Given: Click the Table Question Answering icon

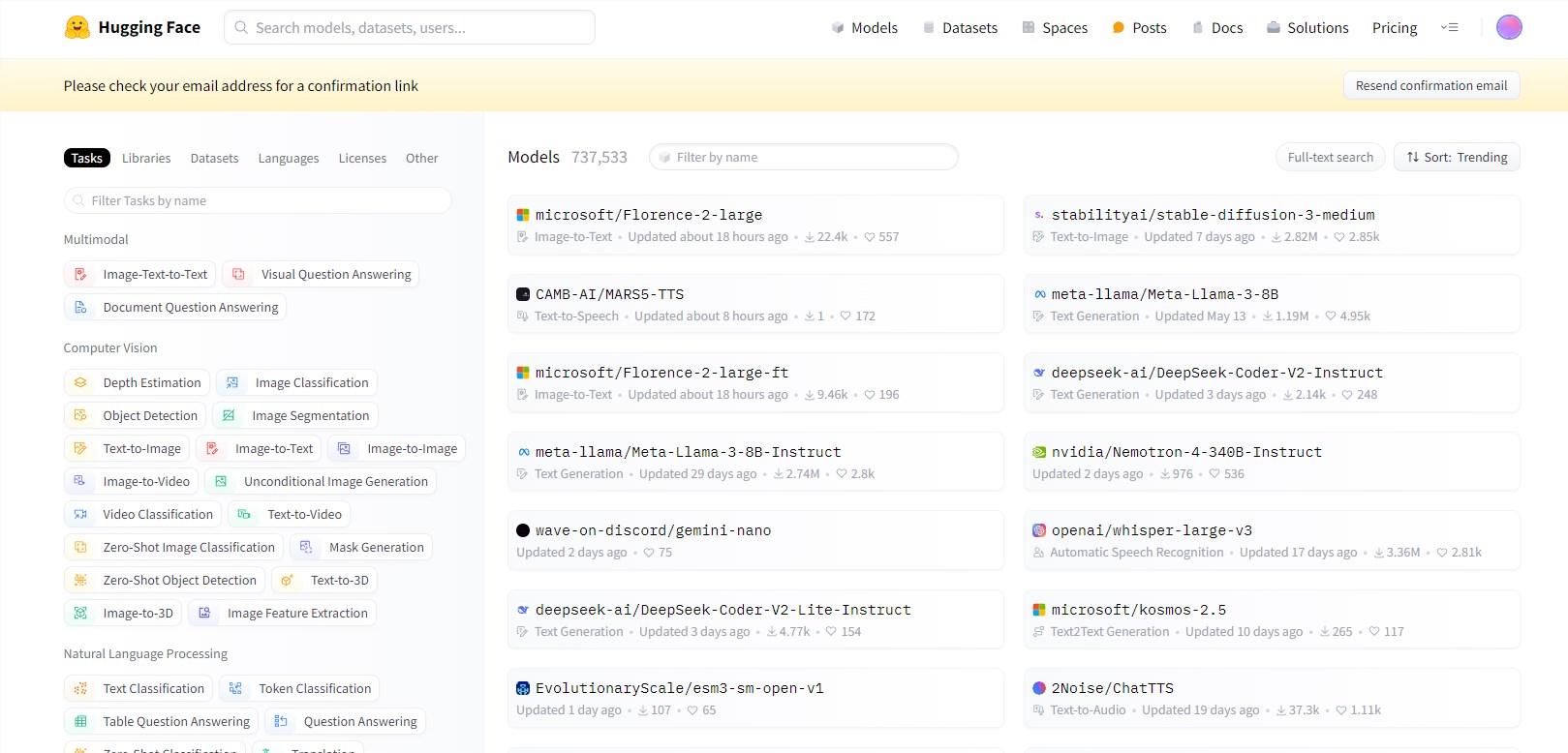Looking at the screenshot, I should [81, 722].
